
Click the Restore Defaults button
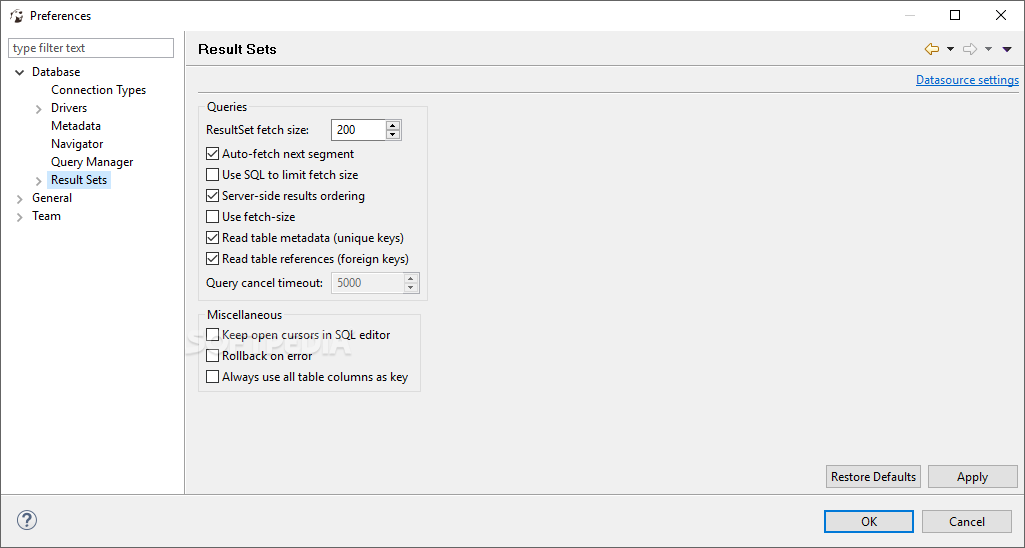pyautogui.click(x=873, y=477)
